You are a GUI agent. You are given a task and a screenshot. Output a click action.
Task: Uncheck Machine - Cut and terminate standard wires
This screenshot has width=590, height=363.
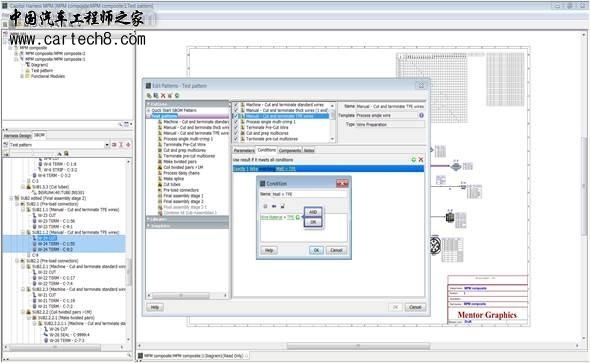[236, 105]
